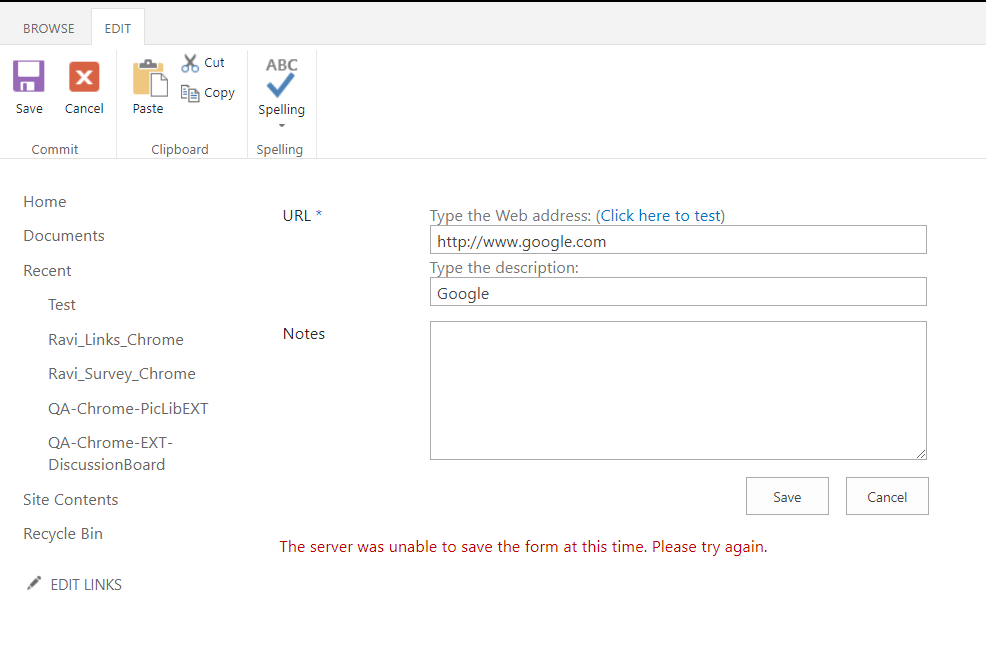Click the Cut scissors icon
Screen dimensions: 986x653
190,63
